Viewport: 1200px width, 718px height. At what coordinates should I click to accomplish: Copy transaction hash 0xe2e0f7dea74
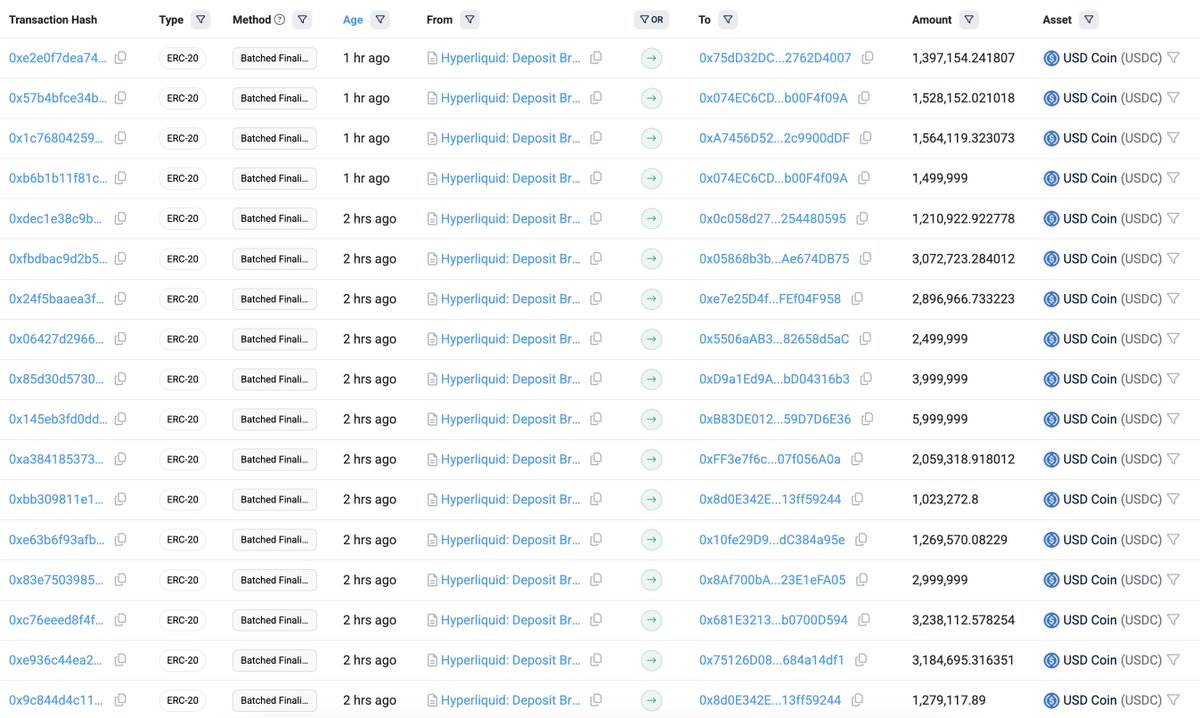click(x=120, y=58)
